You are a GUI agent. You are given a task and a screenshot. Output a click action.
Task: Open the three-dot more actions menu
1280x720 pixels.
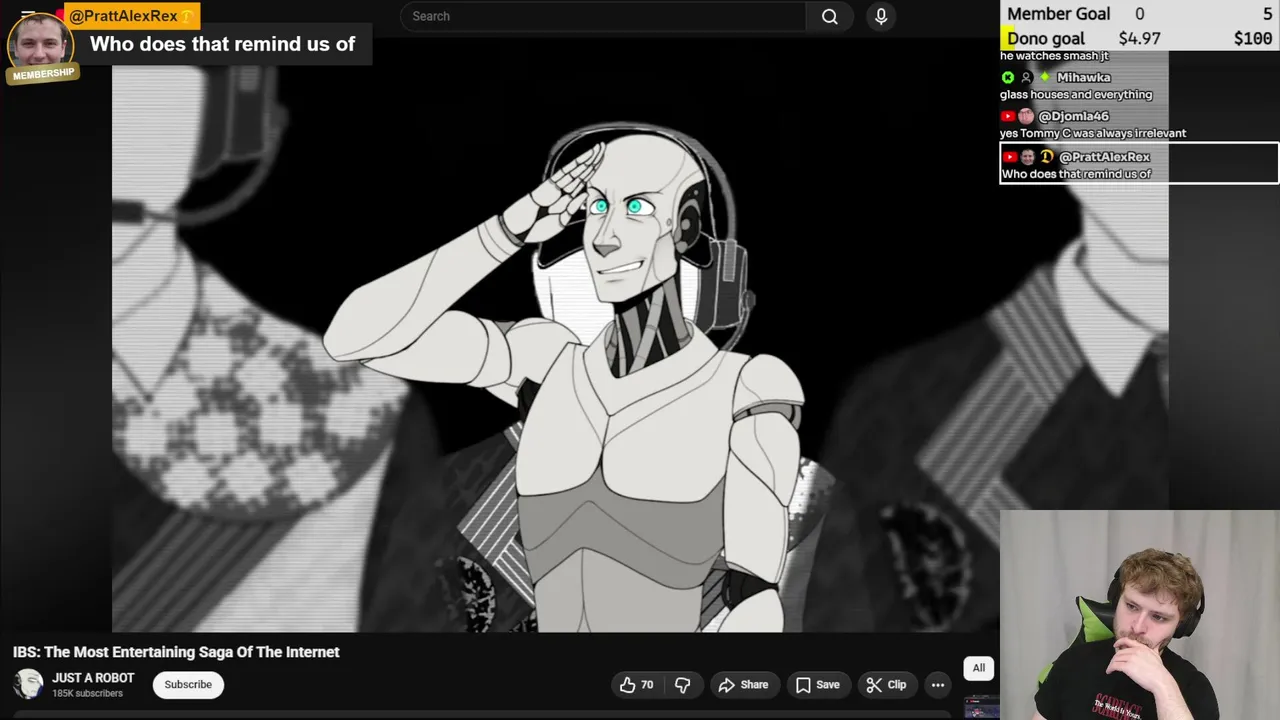click(x=938, y=685)
